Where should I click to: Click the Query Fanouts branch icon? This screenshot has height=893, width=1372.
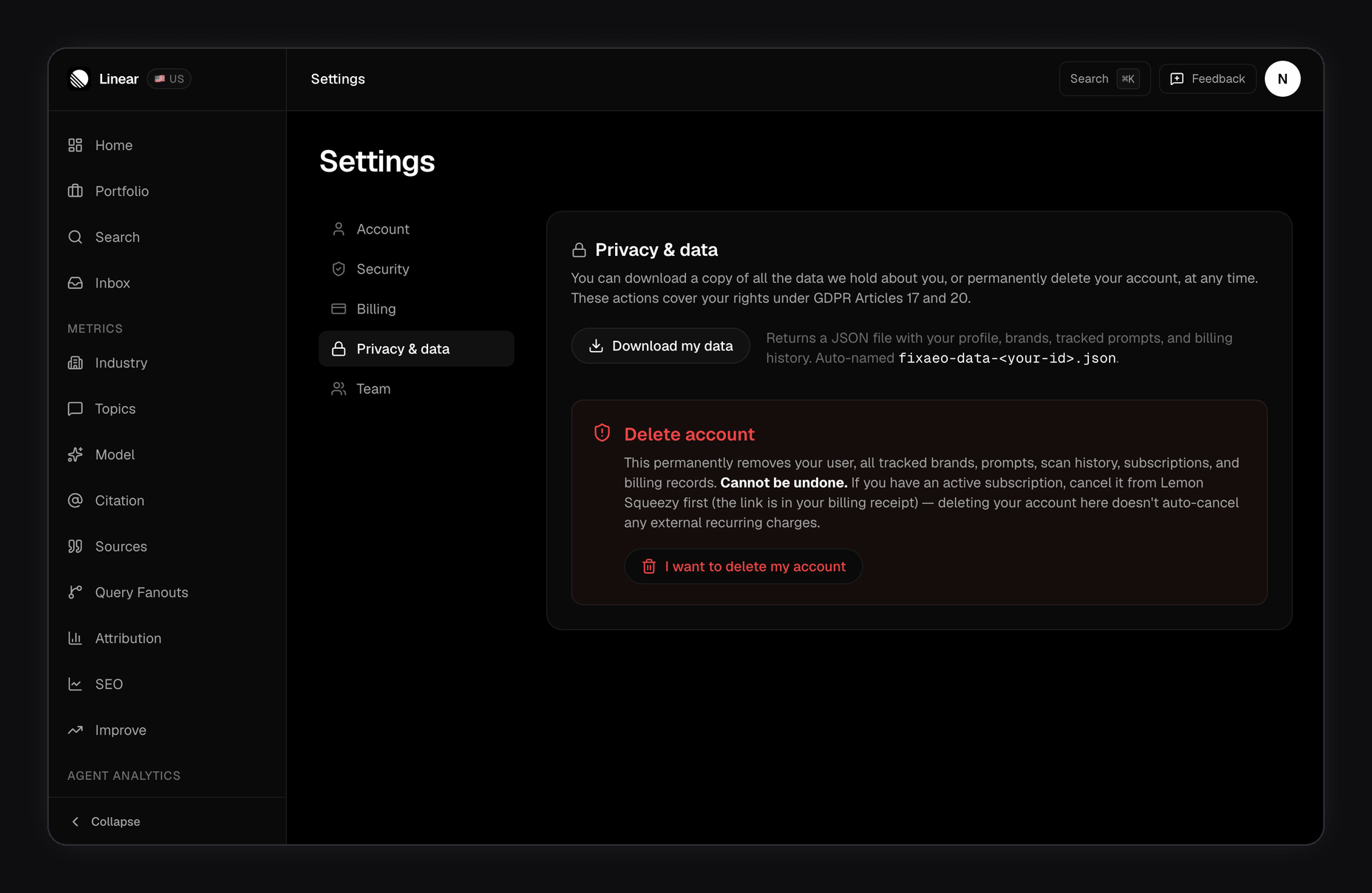click(75, 591)
